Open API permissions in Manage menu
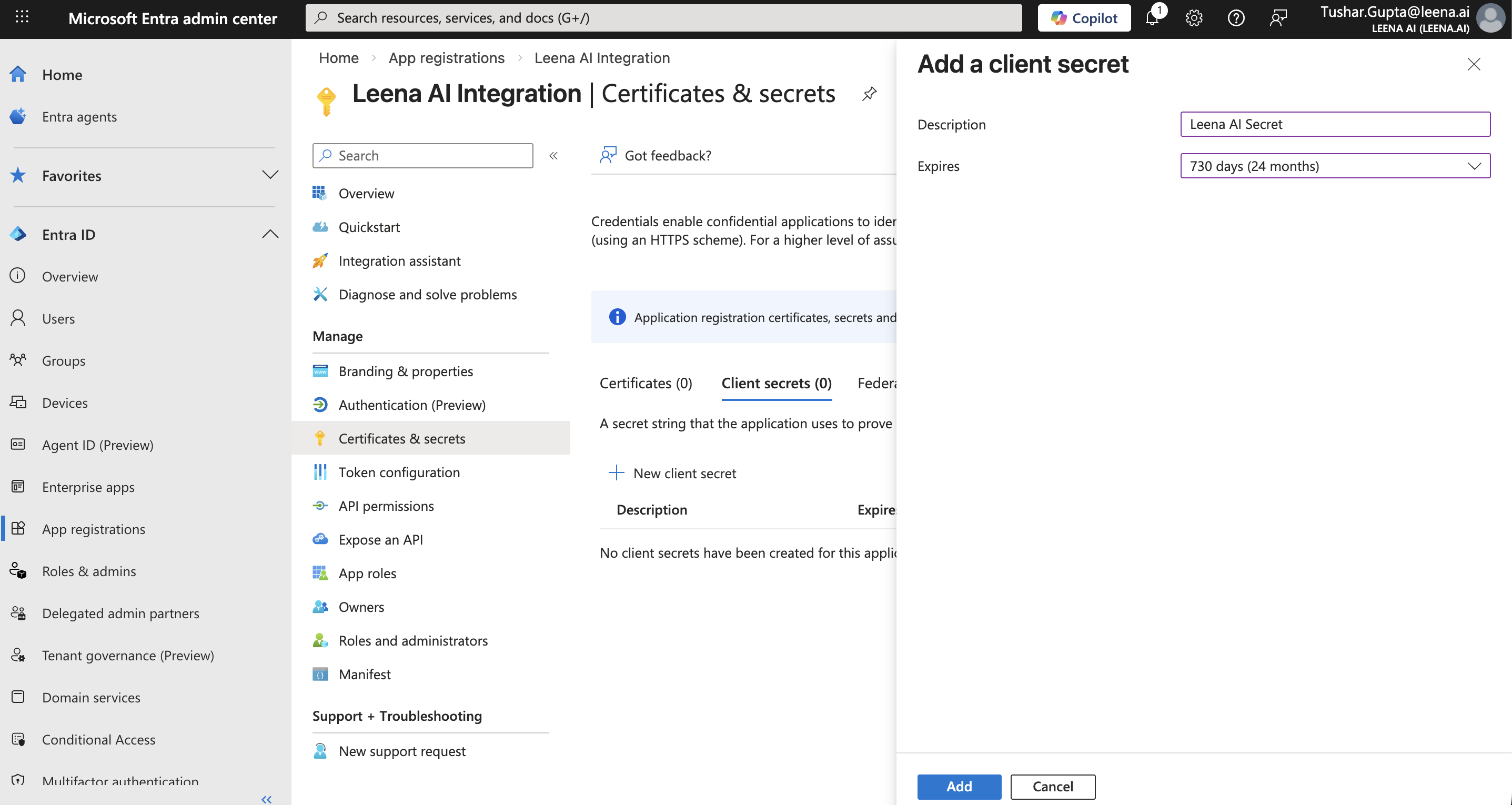 tap(386, 506)
